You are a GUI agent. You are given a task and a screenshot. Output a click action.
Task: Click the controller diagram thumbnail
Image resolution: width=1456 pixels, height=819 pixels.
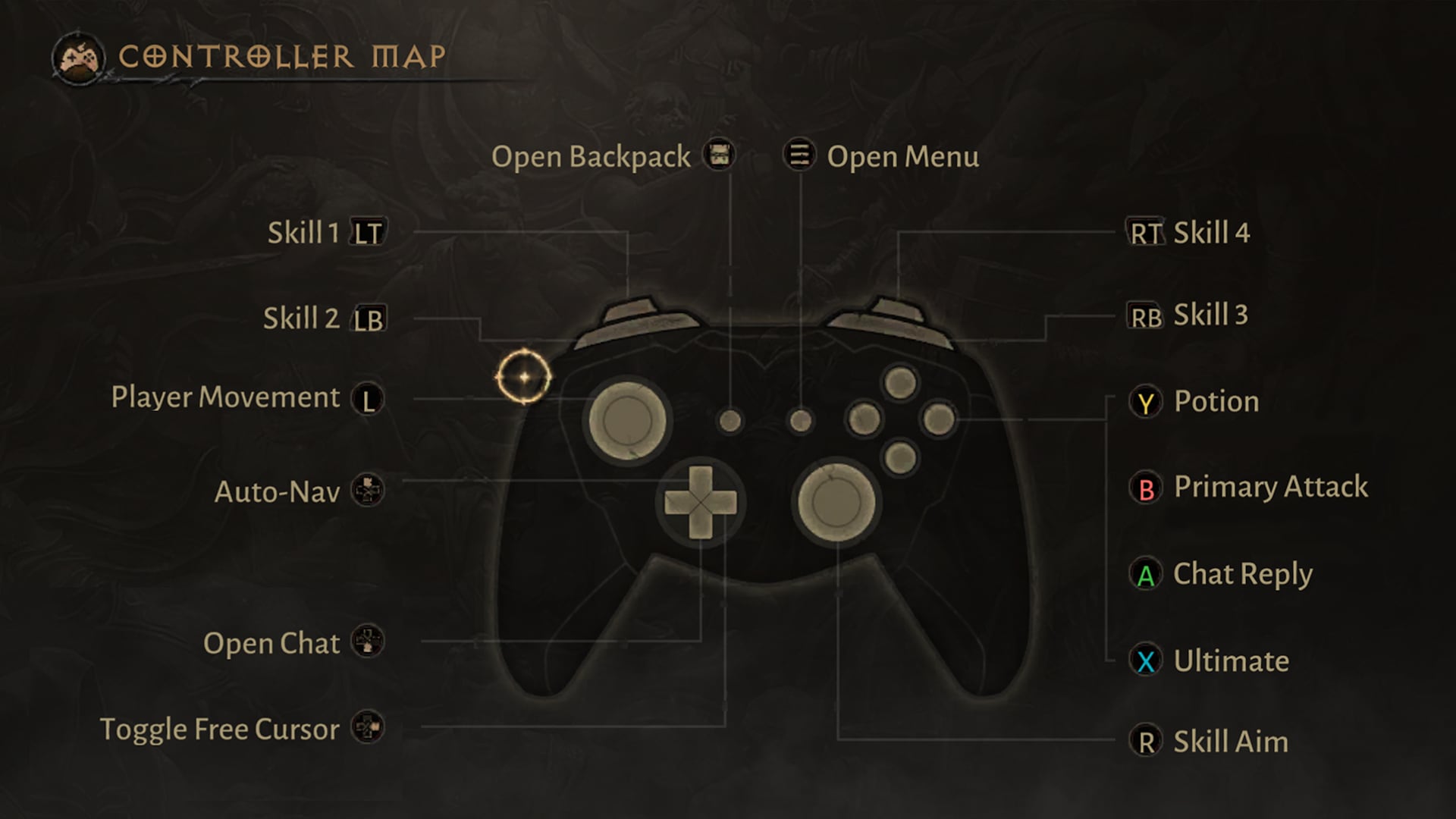pos(80,56)
